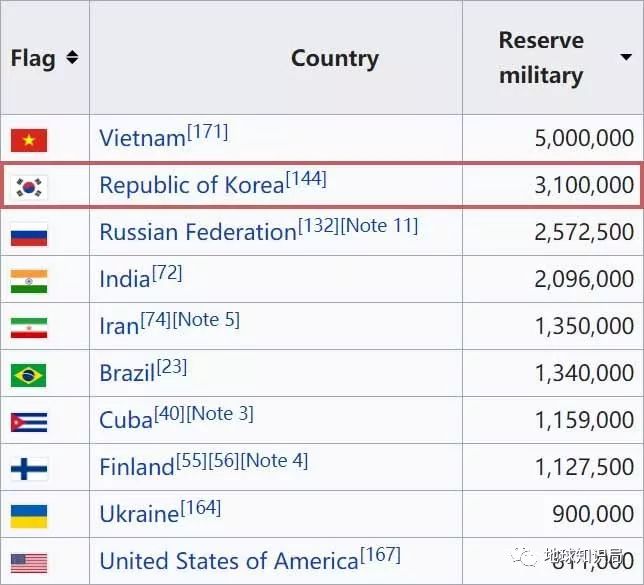644x585 pixels.
Task: Open Note 11 reference for Russia
Action: (379, 225)
